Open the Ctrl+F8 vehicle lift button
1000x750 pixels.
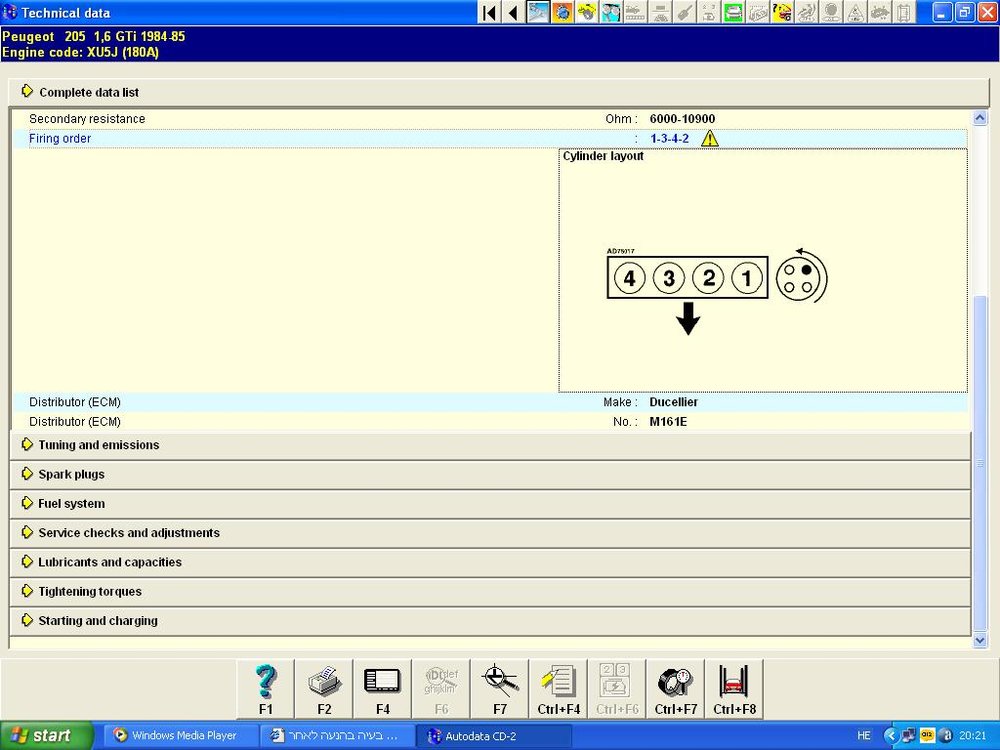pyautogui.click(x=735, y=689)
